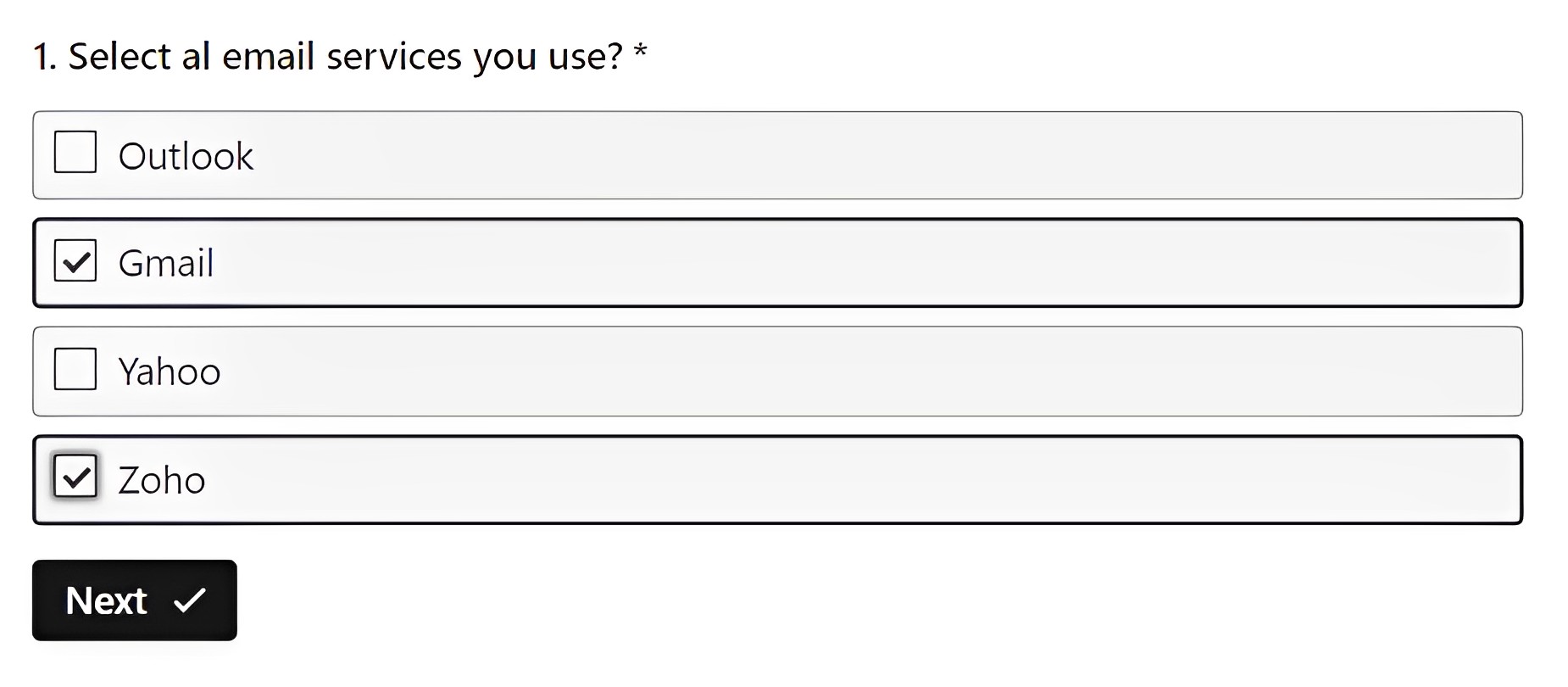Click the Gmail option label
Screen dimensions: 1568x687
[166, 262]
